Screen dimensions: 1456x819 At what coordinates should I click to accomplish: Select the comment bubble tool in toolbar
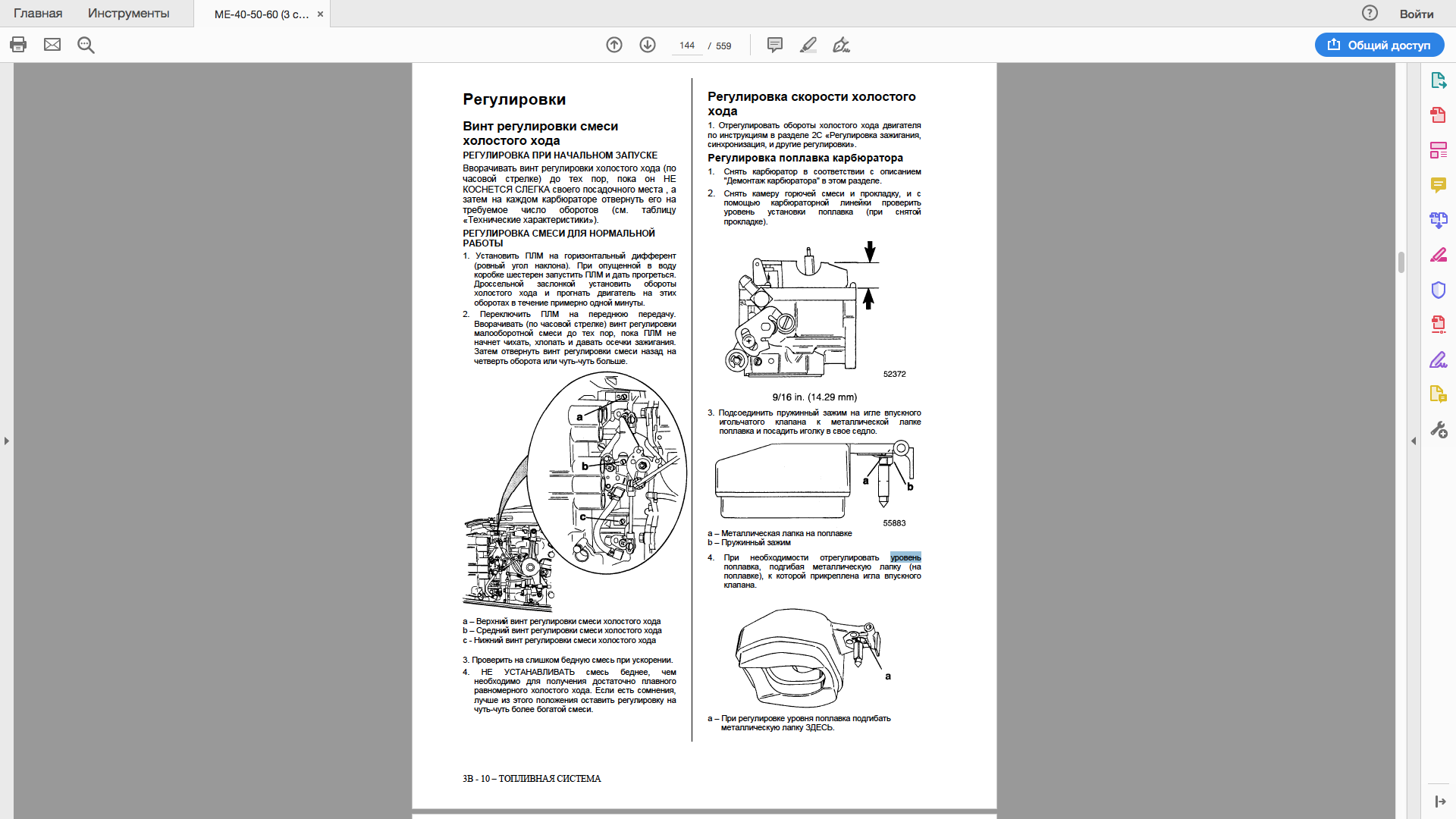[775, 45]
